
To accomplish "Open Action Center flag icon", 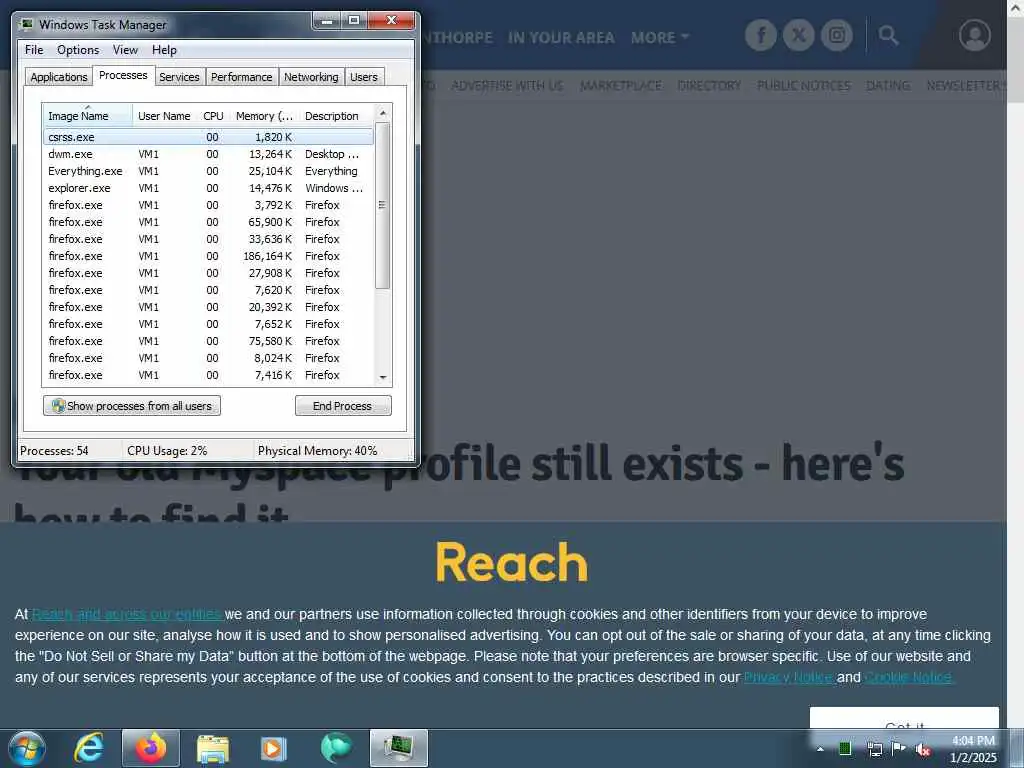I will pos(899,748).
